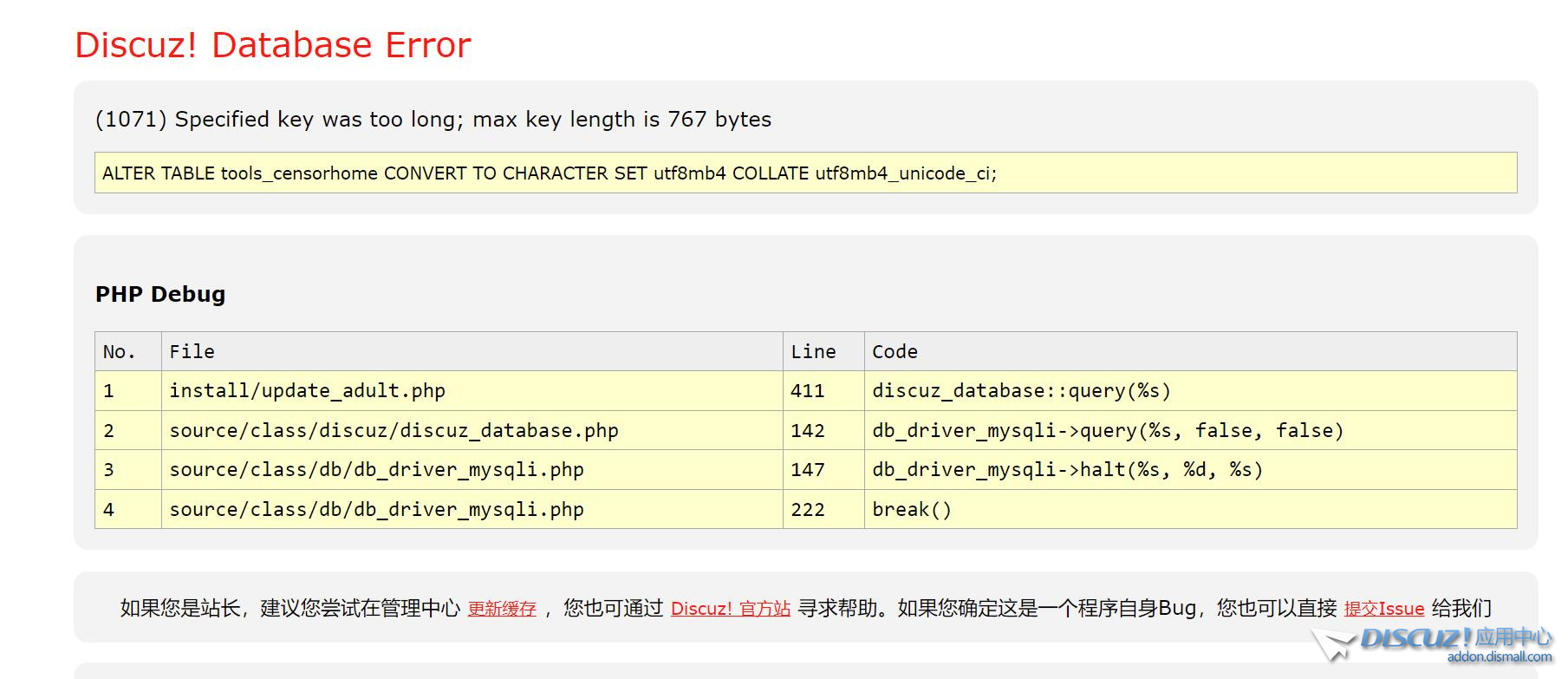Click line number 411 cell
The height and width of the screenshot is (679, 1568).
(807, 391)
